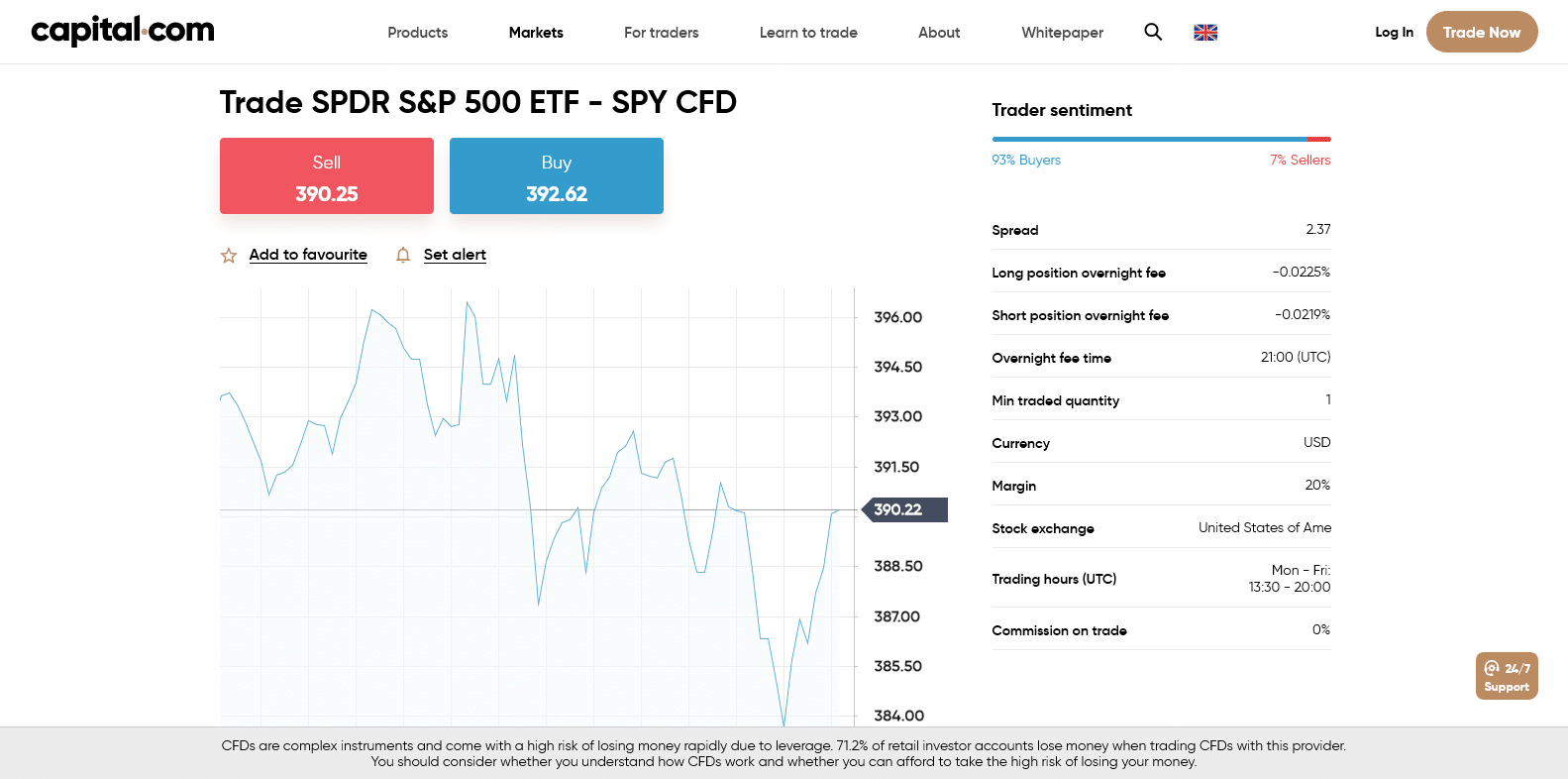The image size is (1568, 779).
Task: Expand the Products navigation dropdown
Action: [417, 32]
